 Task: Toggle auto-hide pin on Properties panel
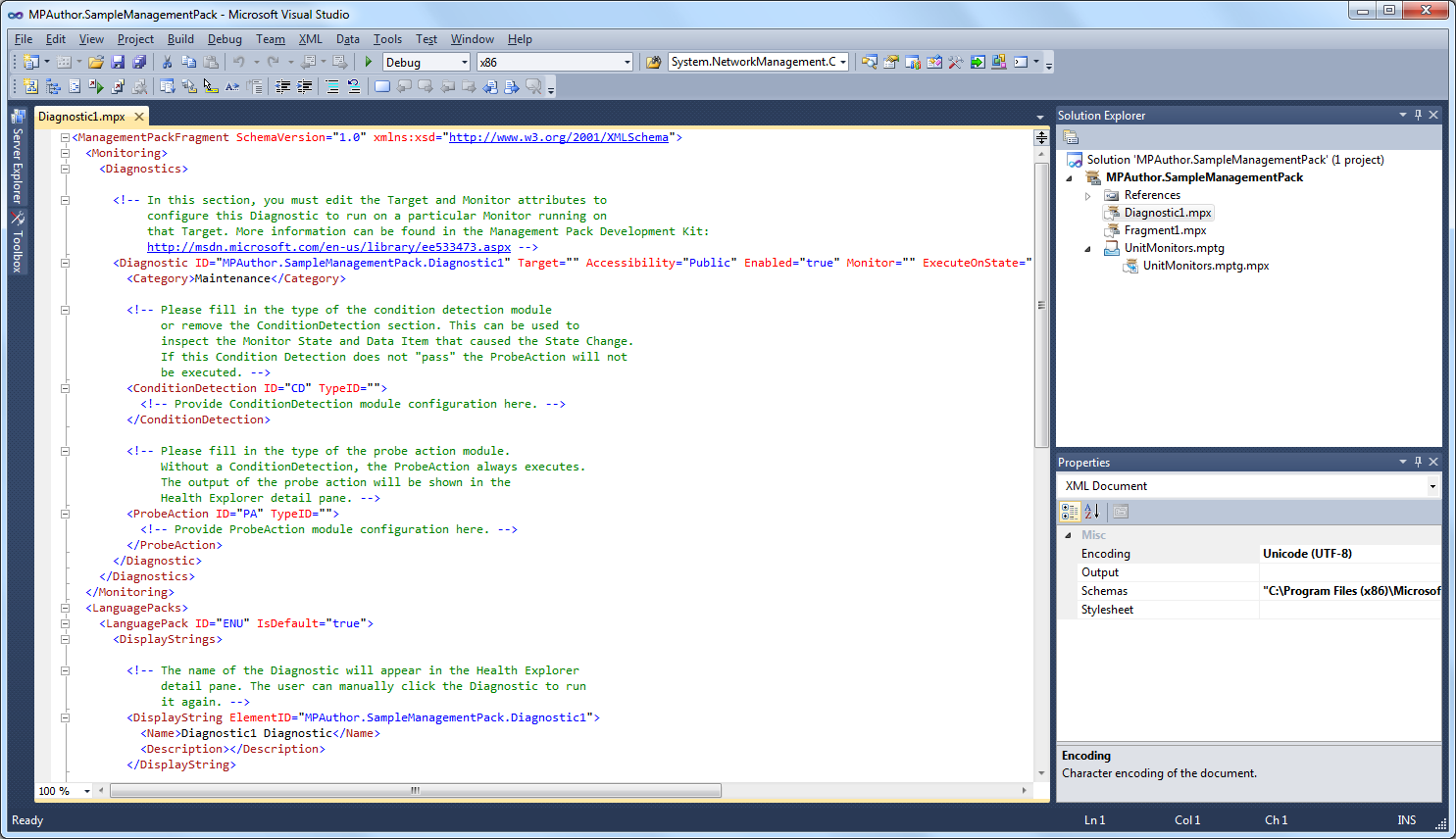(1418, 462)
